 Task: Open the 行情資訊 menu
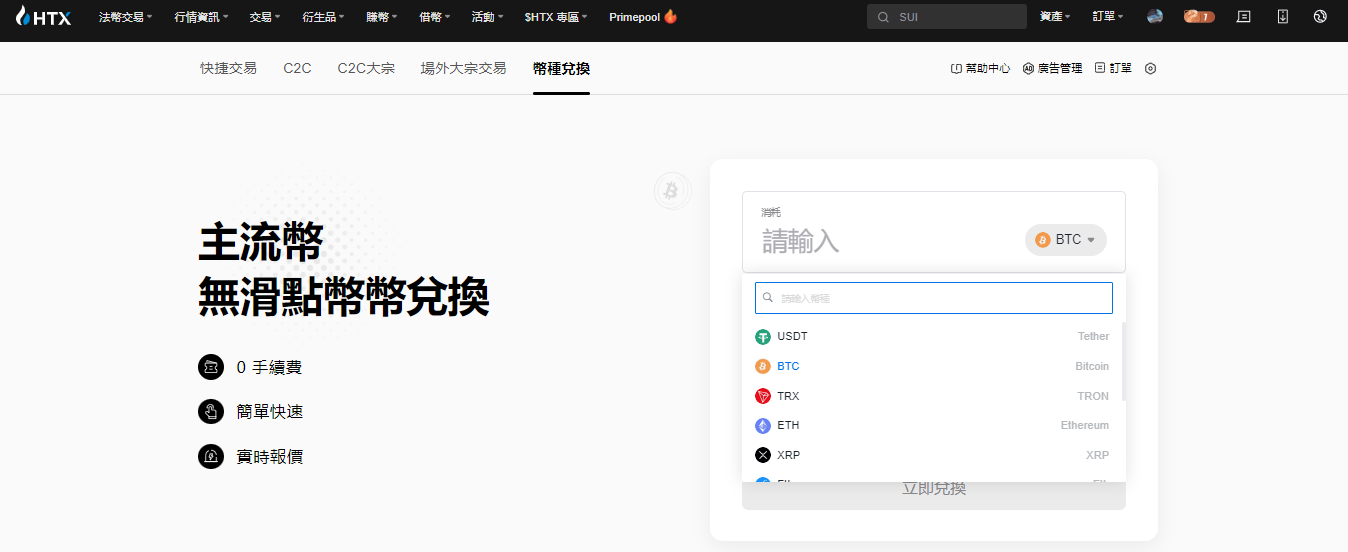click(x=200, y=17)
